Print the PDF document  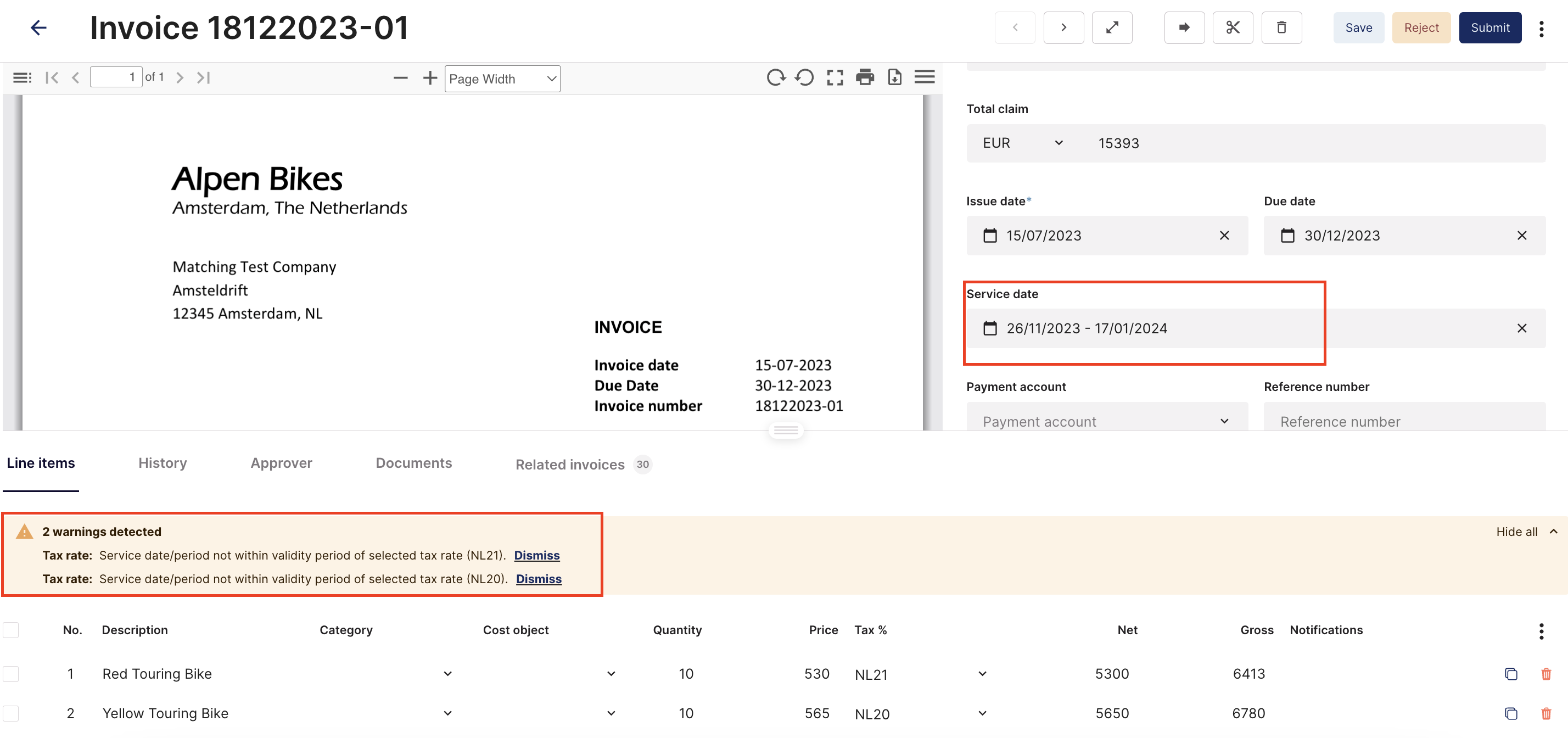point(864,77)
